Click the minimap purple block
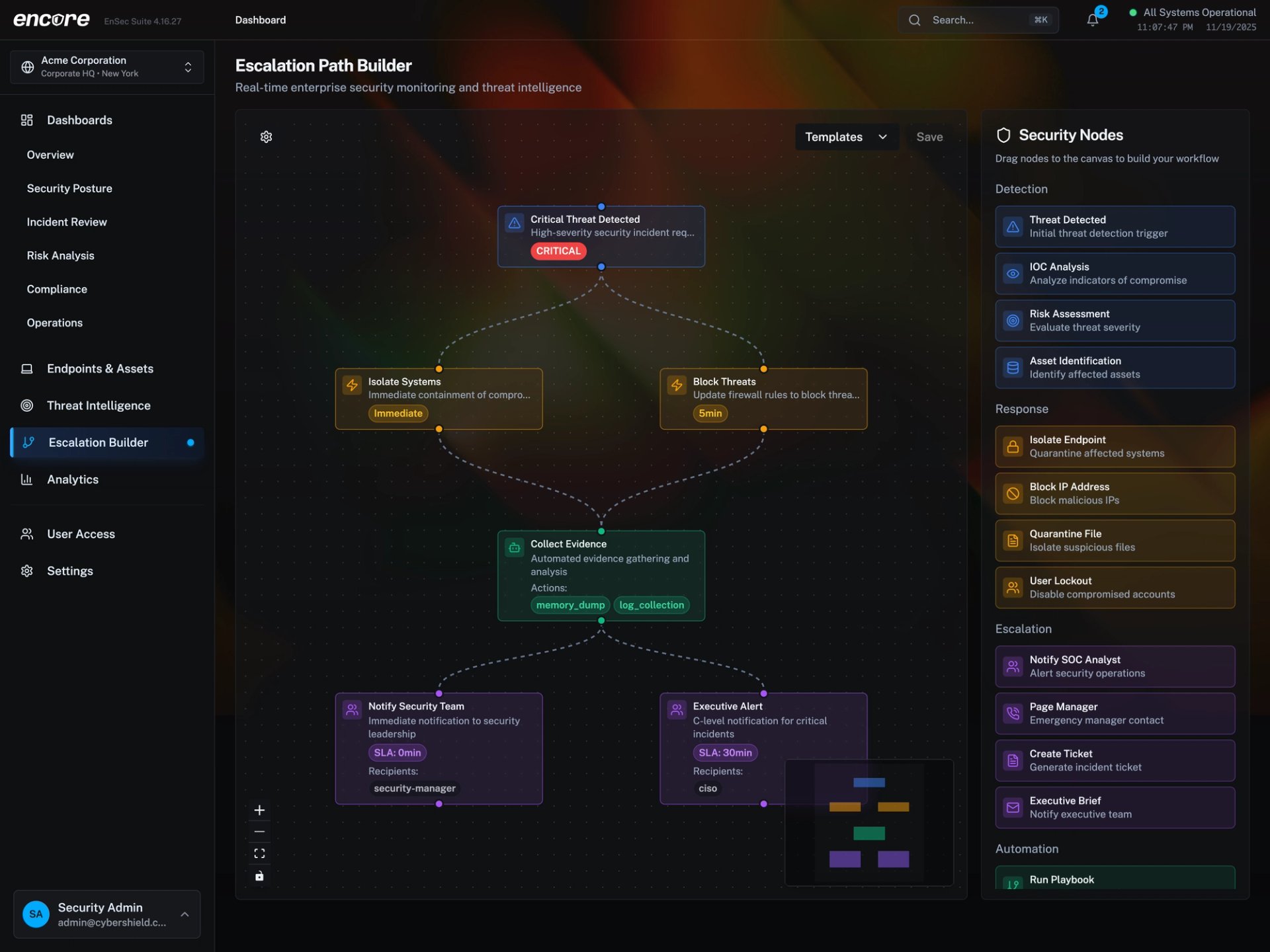The image size is (1270, 952). (845, 859)
